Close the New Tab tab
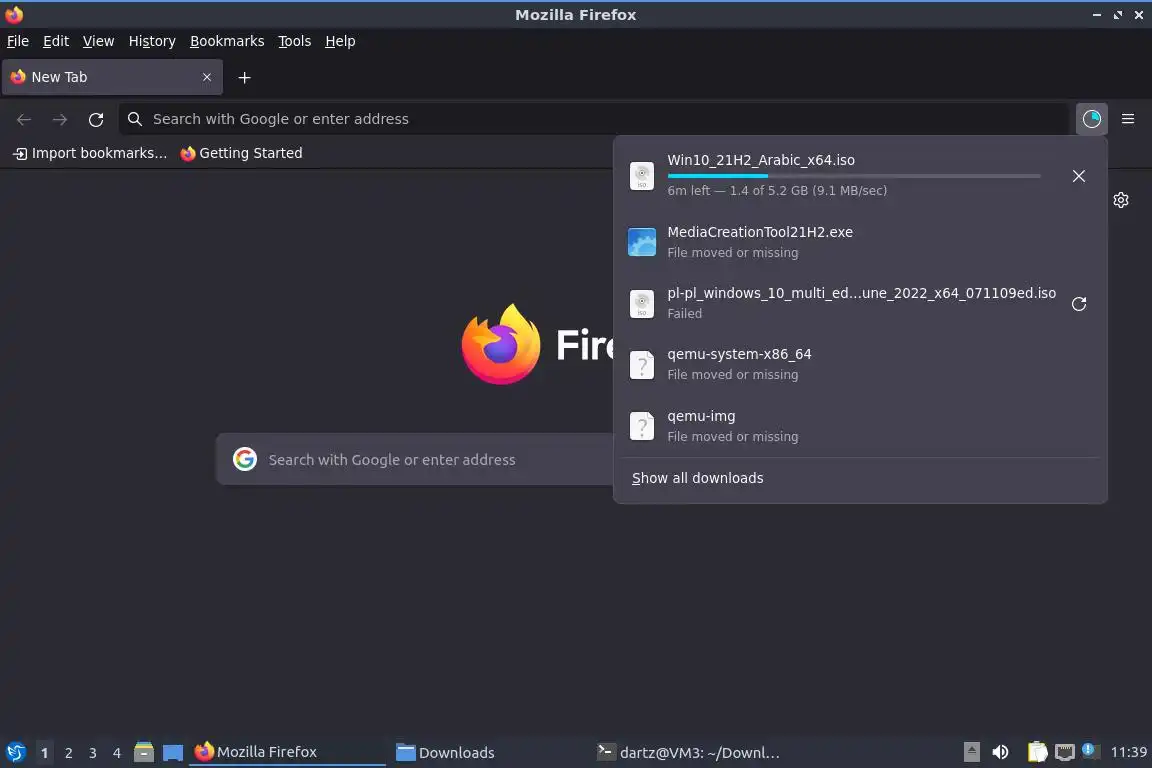1152x768 pixels. pyautogui.click(x=206, y=77)
